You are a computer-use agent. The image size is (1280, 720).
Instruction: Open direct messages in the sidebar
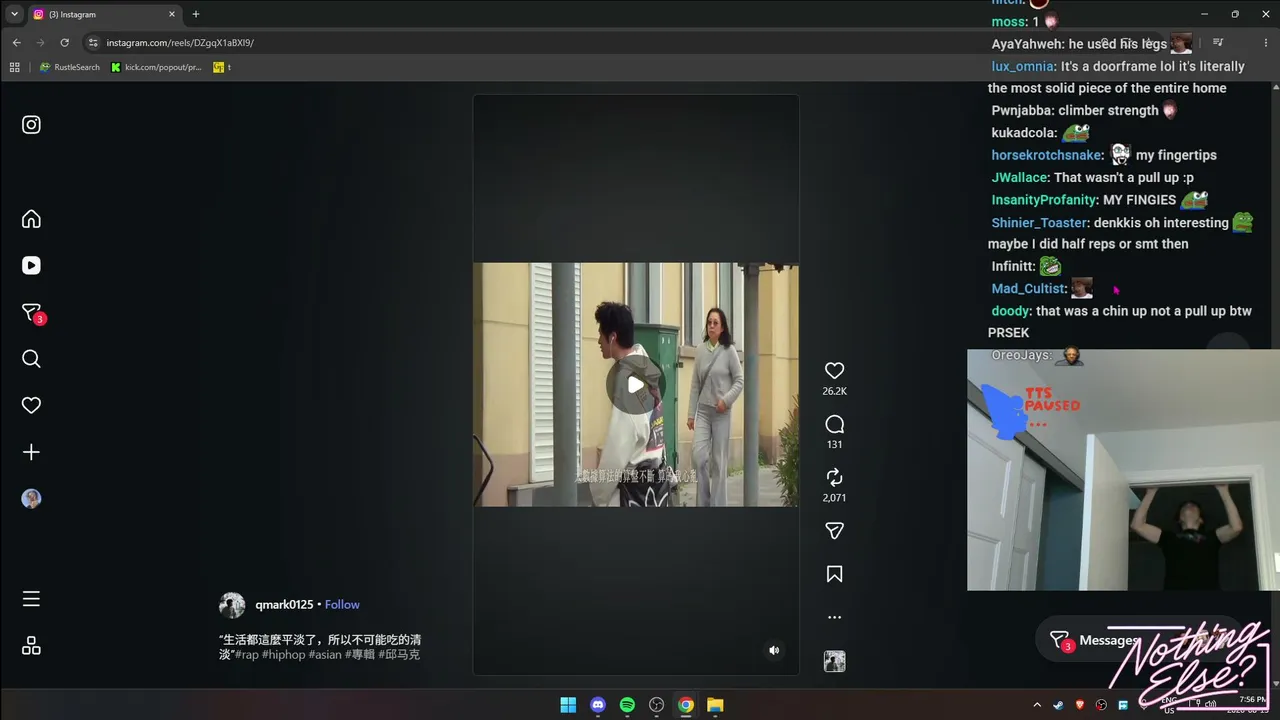[31, 312]
